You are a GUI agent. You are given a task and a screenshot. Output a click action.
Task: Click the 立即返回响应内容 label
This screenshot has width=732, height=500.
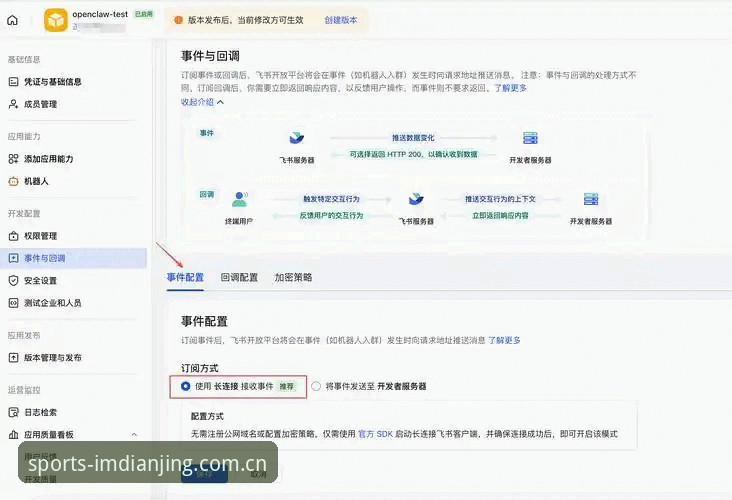(x=500, y=215)
